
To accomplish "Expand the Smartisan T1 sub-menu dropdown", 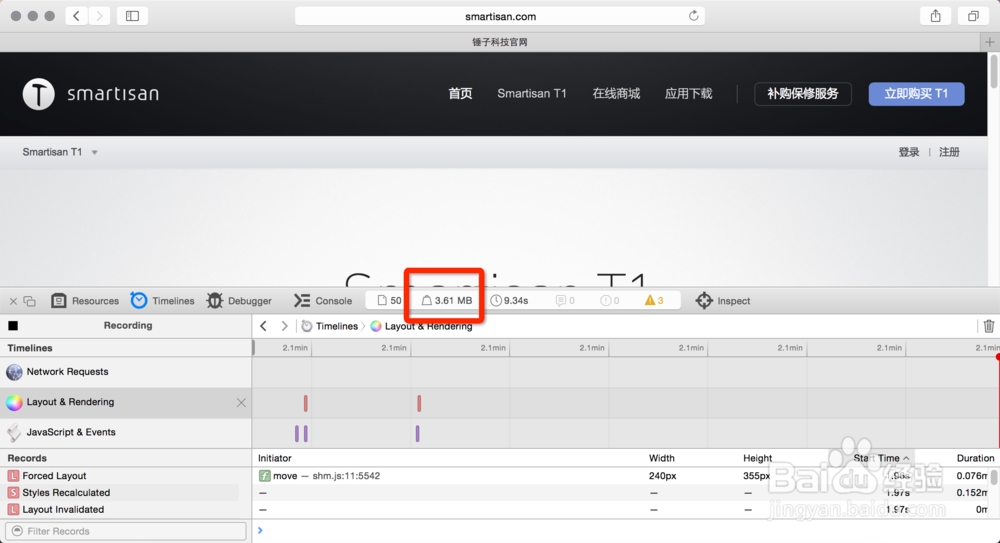I will pos(94,152).
